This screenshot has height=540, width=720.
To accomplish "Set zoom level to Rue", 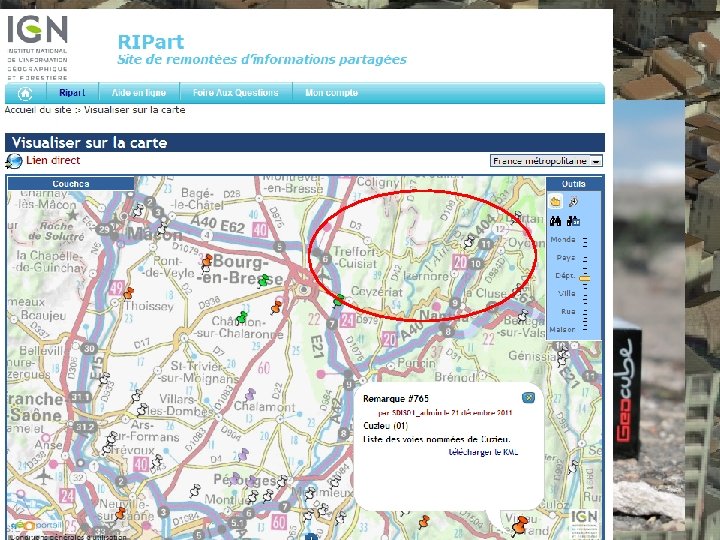I will click(568, 311).
